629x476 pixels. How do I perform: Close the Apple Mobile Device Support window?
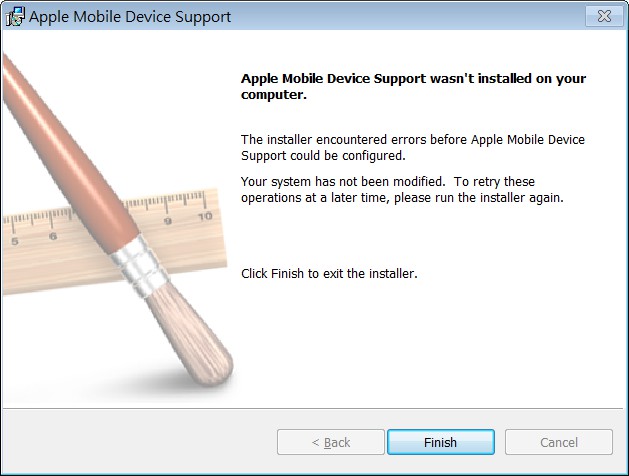603,16
